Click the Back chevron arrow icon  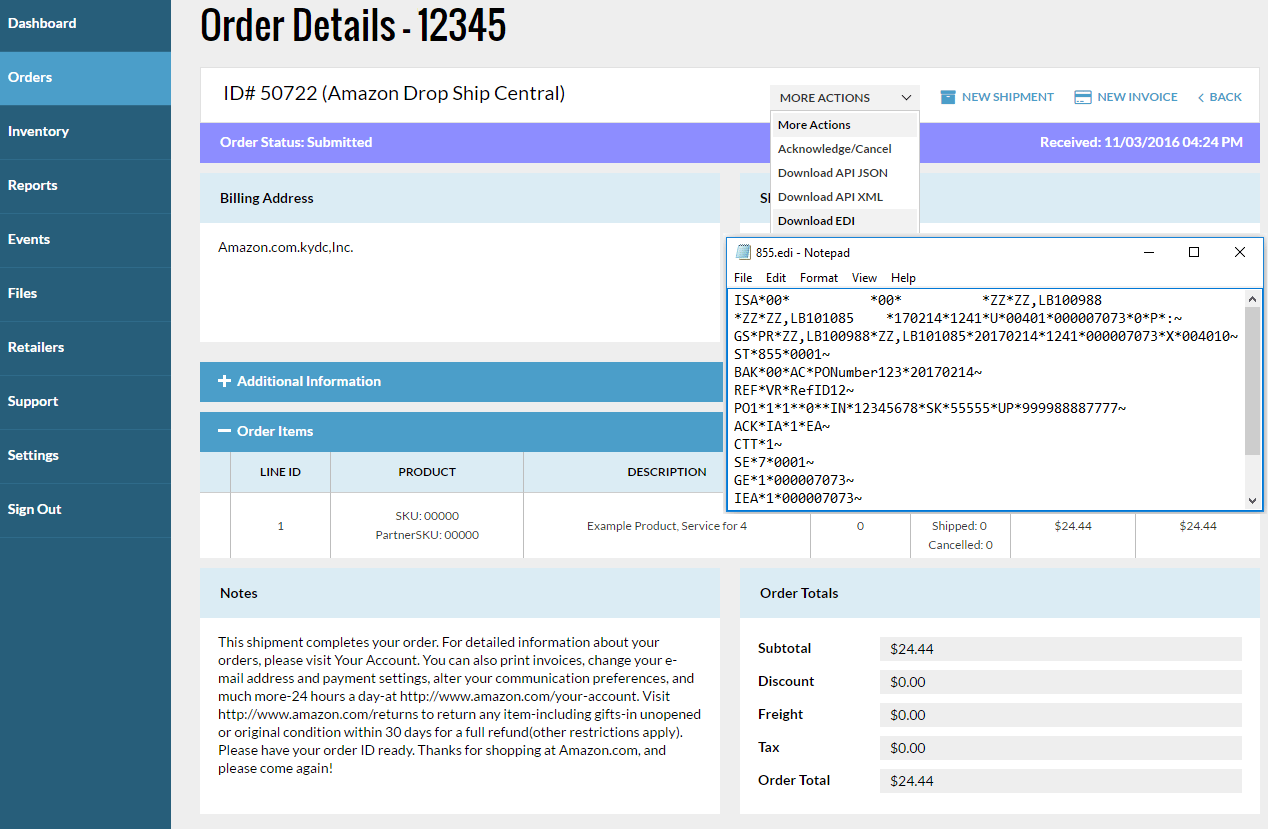click(x=1201, y=97)
